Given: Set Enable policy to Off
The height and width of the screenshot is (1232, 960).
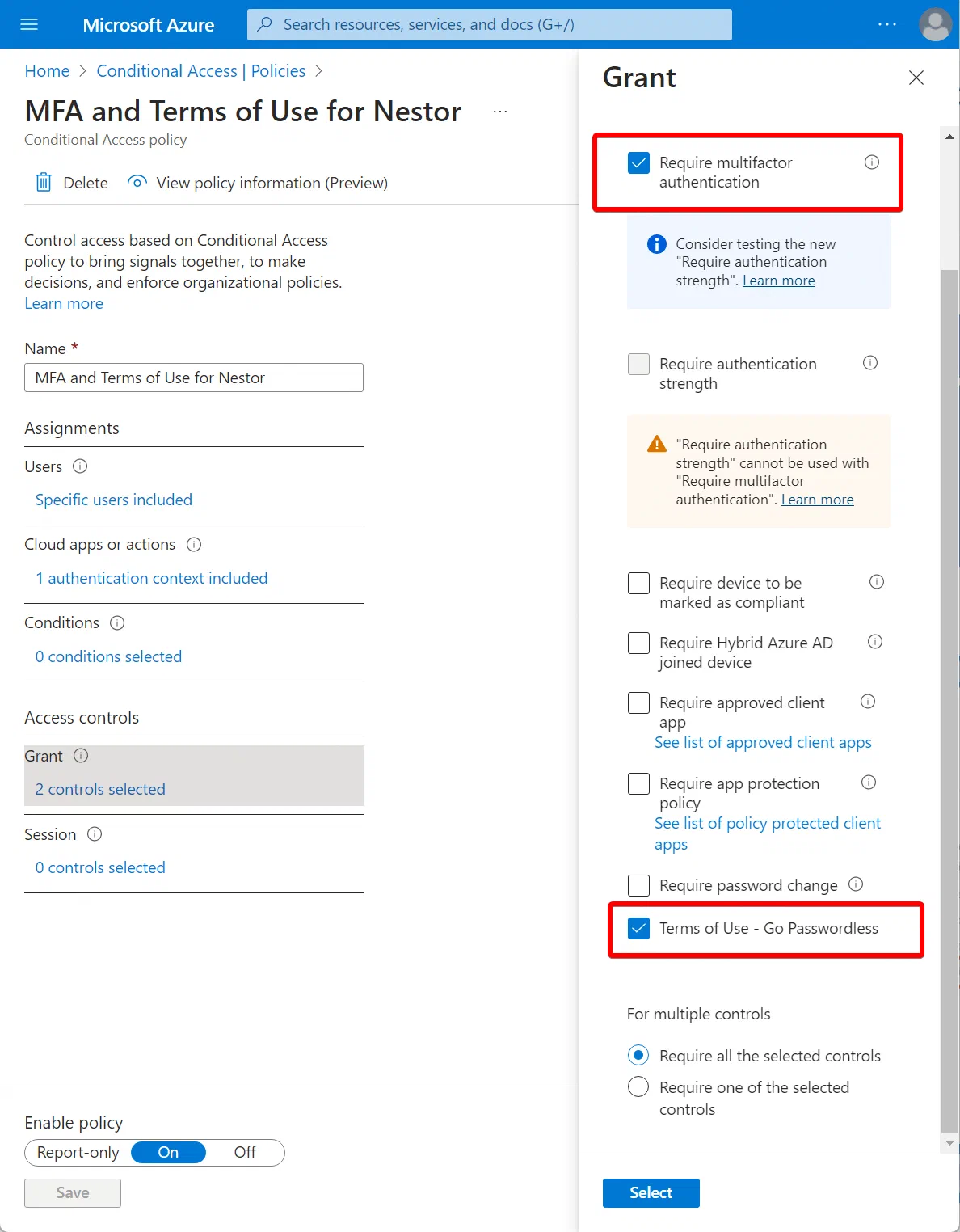Looking at the screenshot, I should pos(245,1152).
